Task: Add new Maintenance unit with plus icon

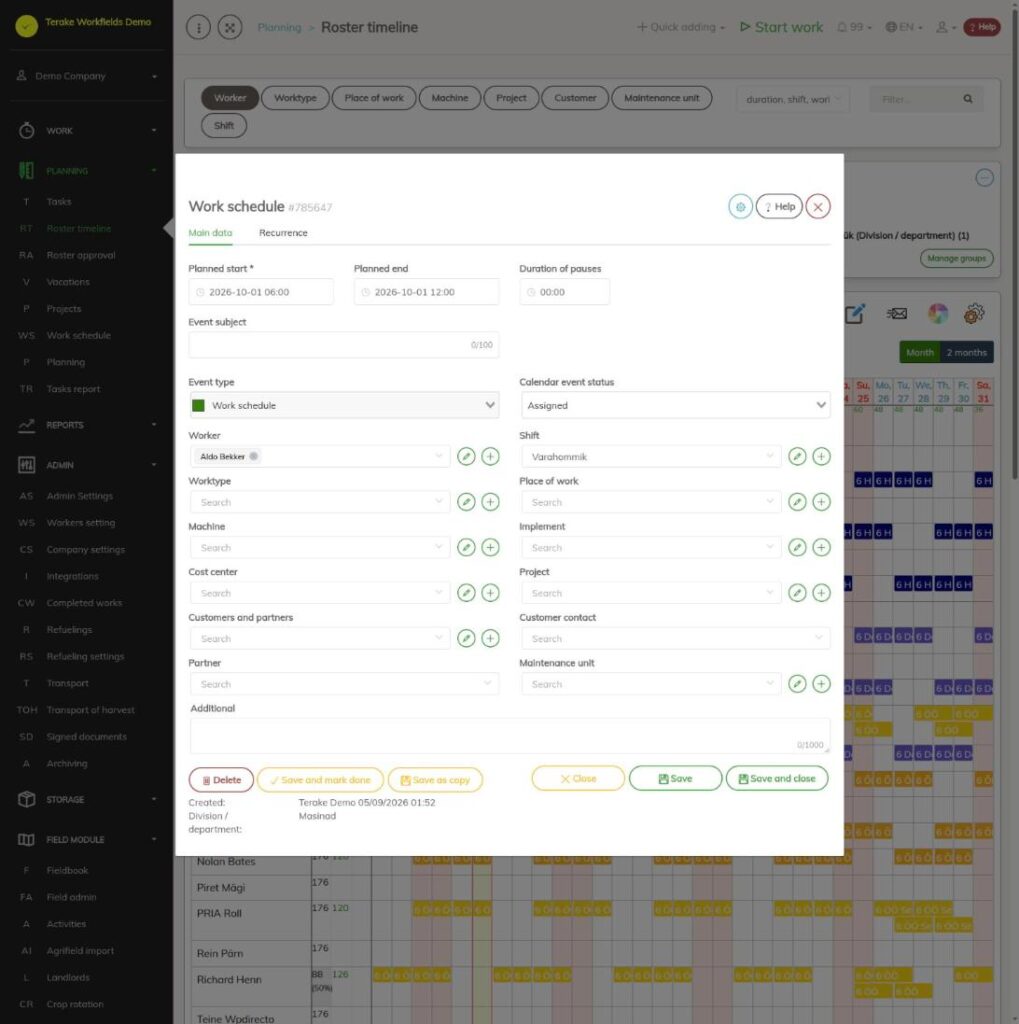Action: [822, 684]
